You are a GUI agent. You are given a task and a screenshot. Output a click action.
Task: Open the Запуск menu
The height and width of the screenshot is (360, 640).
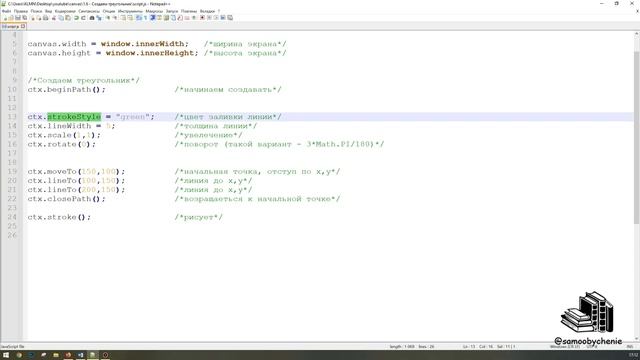pyautogui.click(x=172, y=11)
